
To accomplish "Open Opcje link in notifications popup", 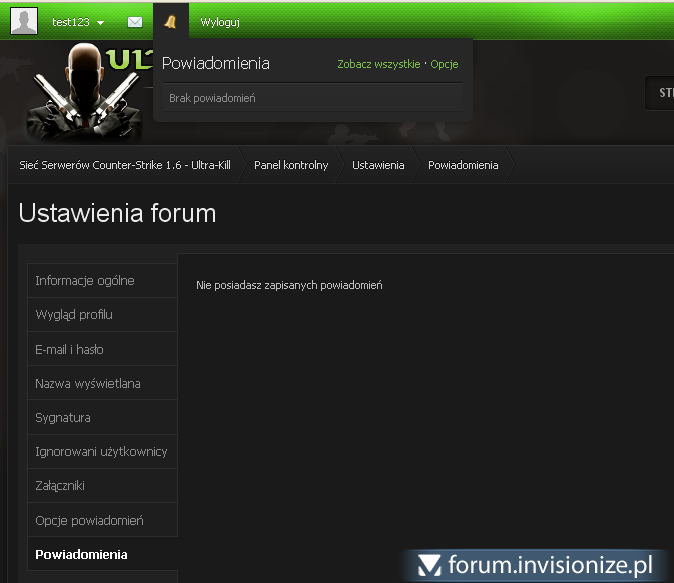I will pyautogui.click(x=444, y=64).
